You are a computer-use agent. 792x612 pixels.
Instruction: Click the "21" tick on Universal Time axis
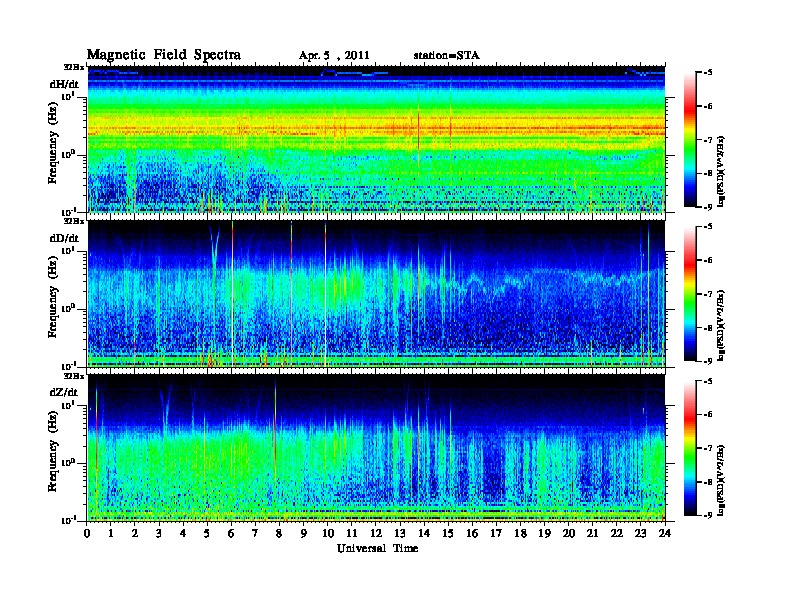click(592, 533)
